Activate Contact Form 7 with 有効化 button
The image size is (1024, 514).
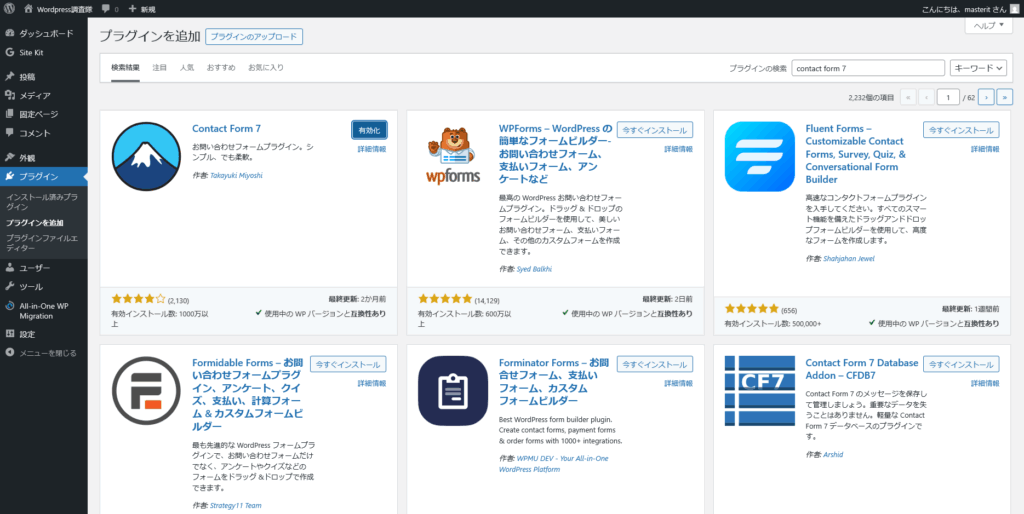click(369, 130)
